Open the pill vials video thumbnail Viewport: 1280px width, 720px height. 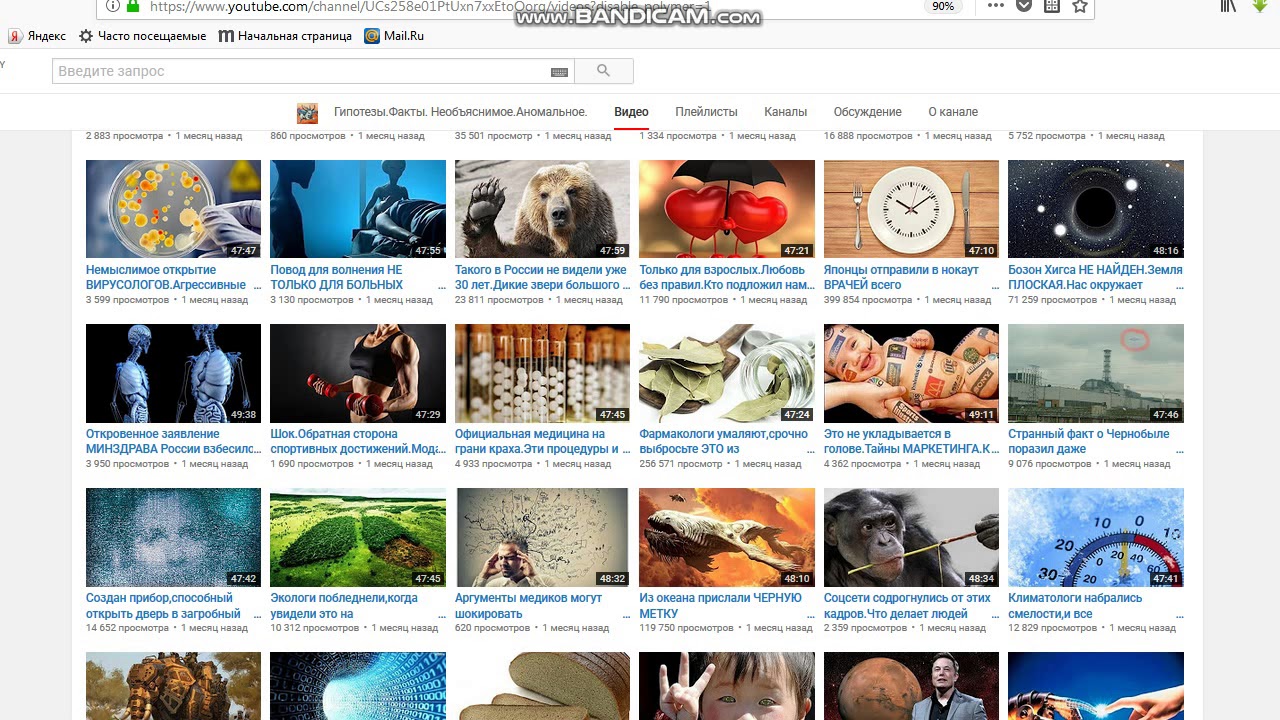pos(542,373)
